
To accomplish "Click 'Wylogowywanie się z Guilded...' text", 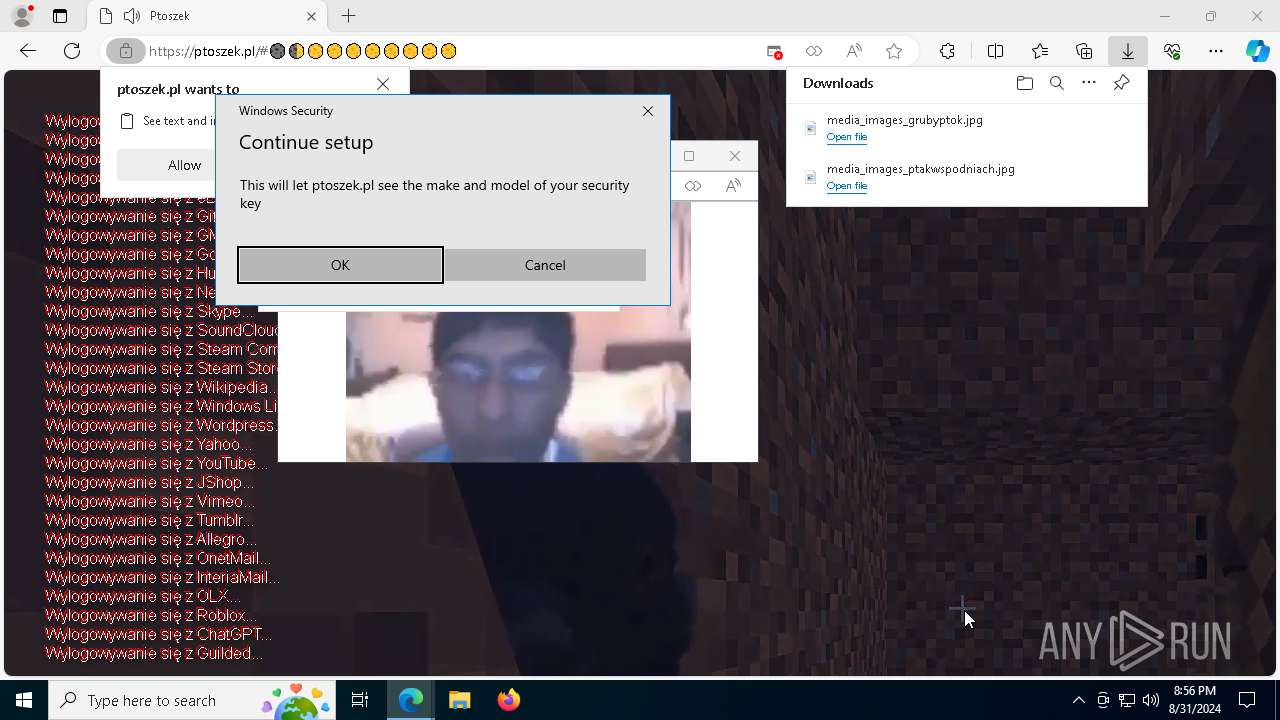I will coord(154,653).
